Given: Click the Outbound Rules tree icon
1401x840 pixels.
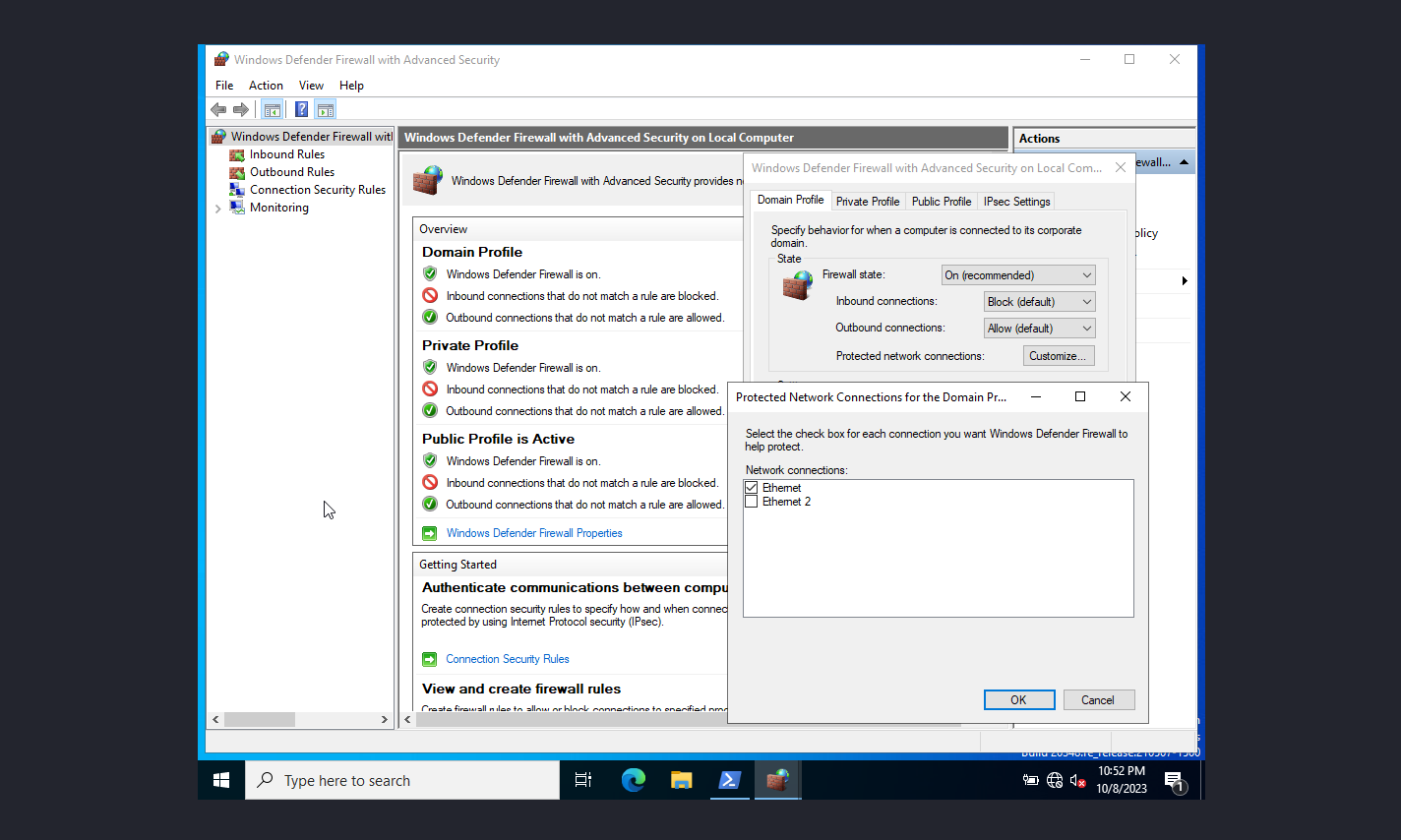Looking at the screenshot, I should pos(237,172).
